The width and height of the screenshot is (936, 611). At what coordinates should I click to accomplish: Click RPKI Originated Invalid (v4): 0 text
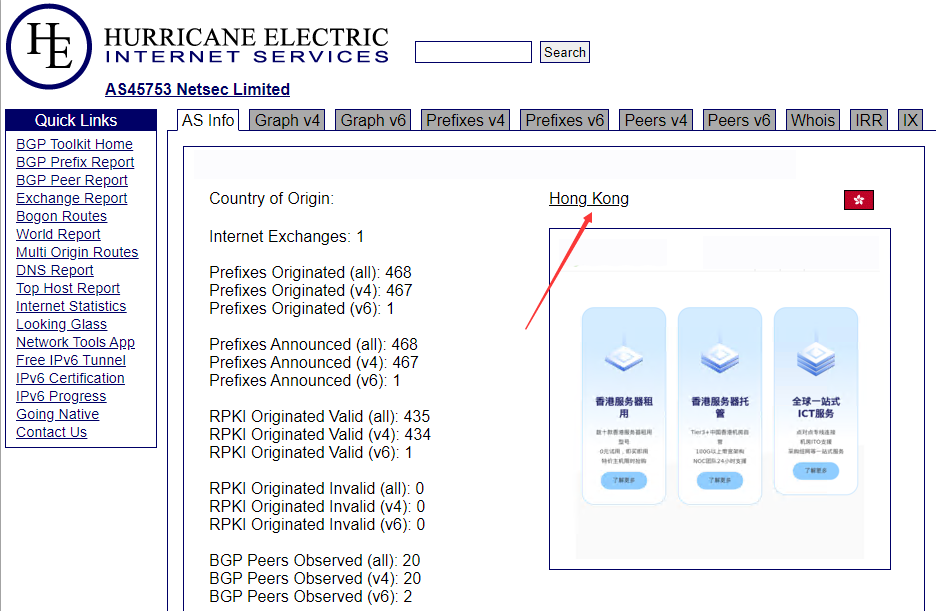click(318, 506)
